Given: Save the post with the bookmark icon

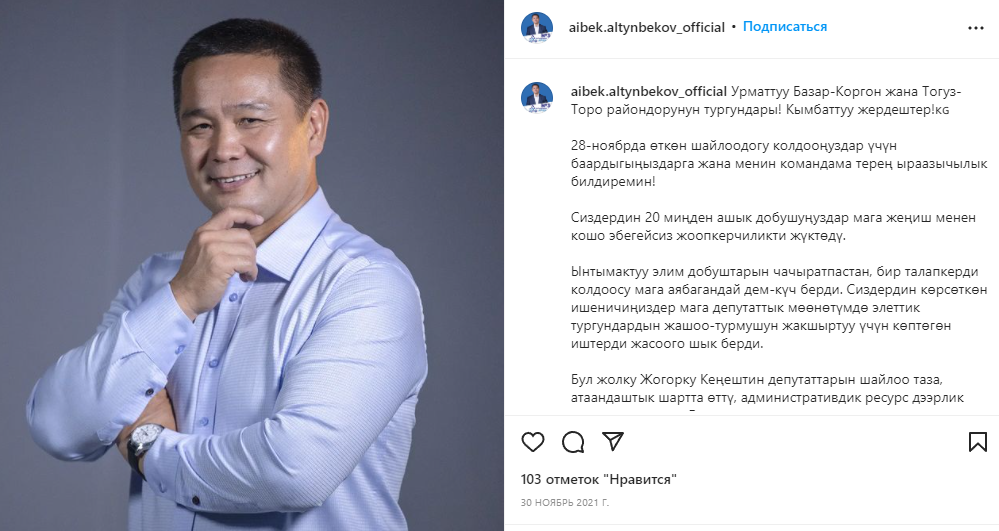Looking at the screenshot, I should coord(977,442).
